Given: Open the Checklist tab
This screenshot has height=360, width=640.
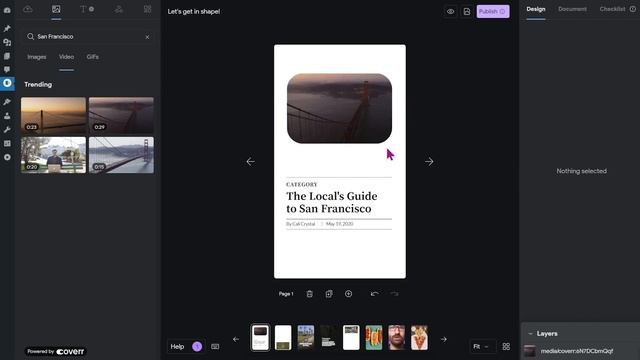Looking at the screenshot, I should [x=617, y=9].
